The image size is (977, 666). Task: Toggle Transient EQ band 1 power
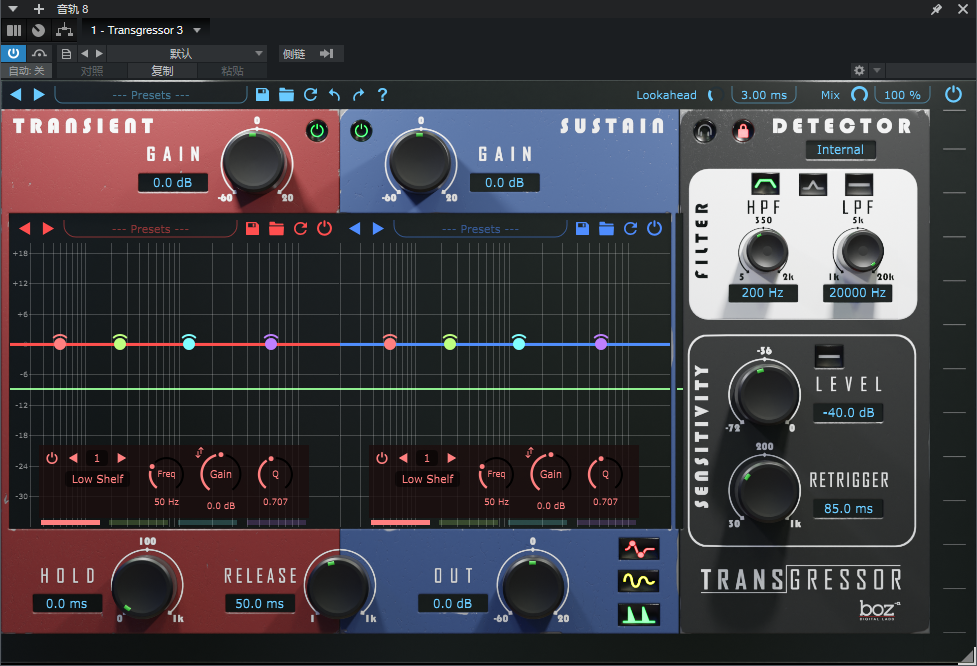52,459
